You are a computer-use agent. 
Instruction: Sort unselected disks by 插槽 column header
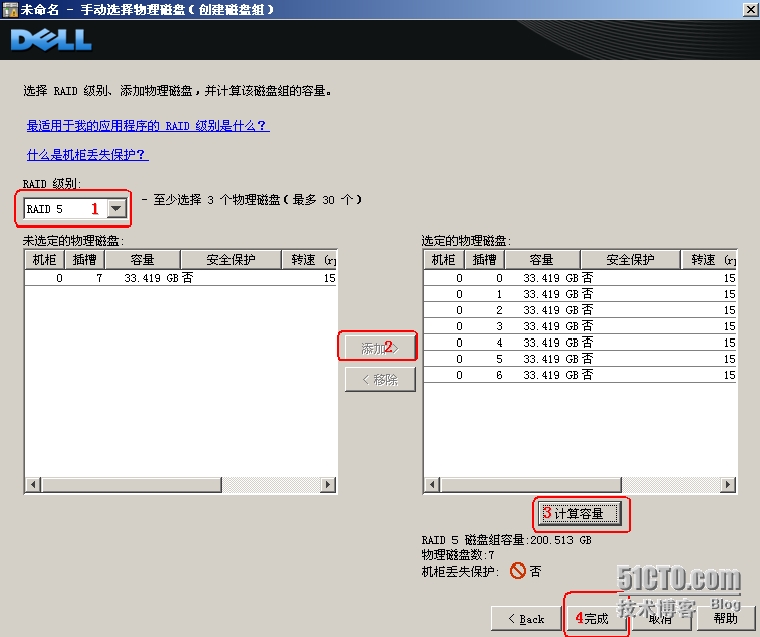point(84,260)
